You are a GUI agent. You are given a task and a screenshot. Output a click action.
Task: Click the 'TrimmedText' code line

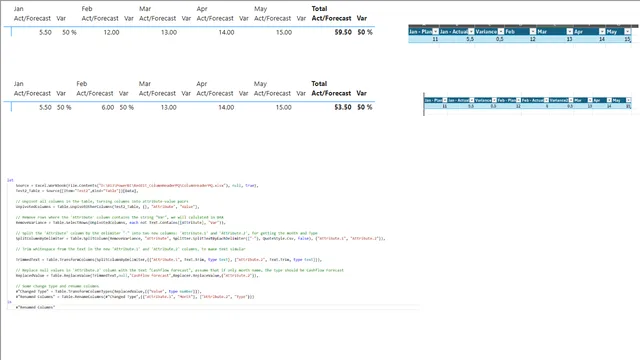tap(168, 260)
